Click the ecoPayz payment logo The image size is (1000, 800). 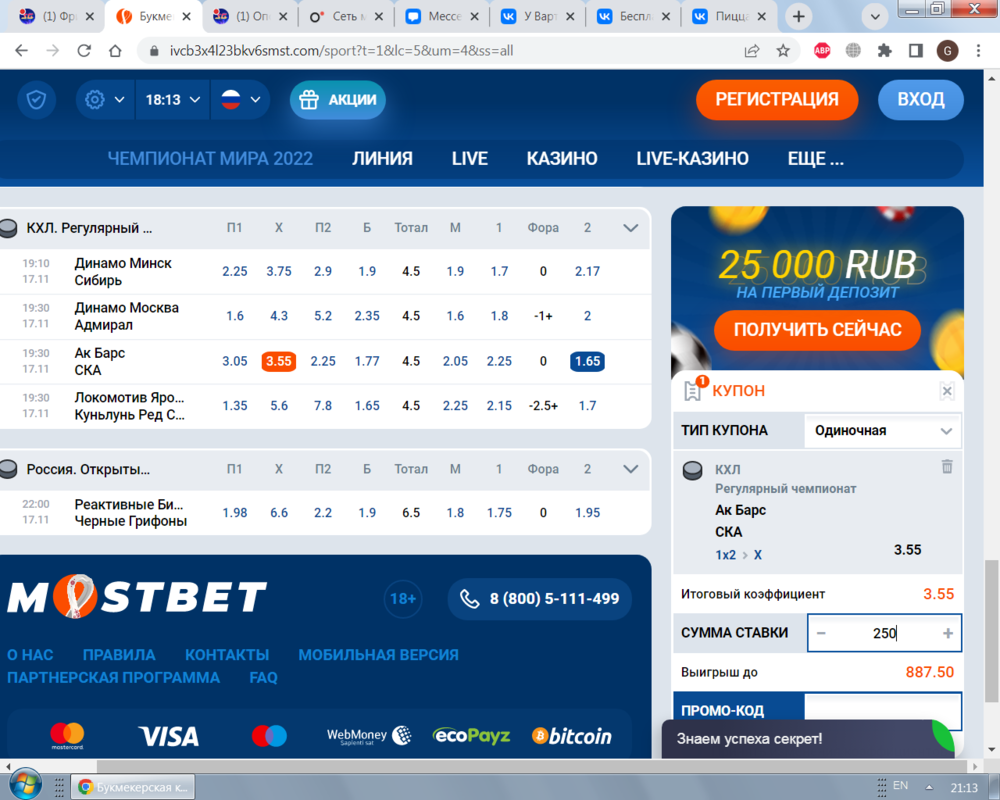471,736
